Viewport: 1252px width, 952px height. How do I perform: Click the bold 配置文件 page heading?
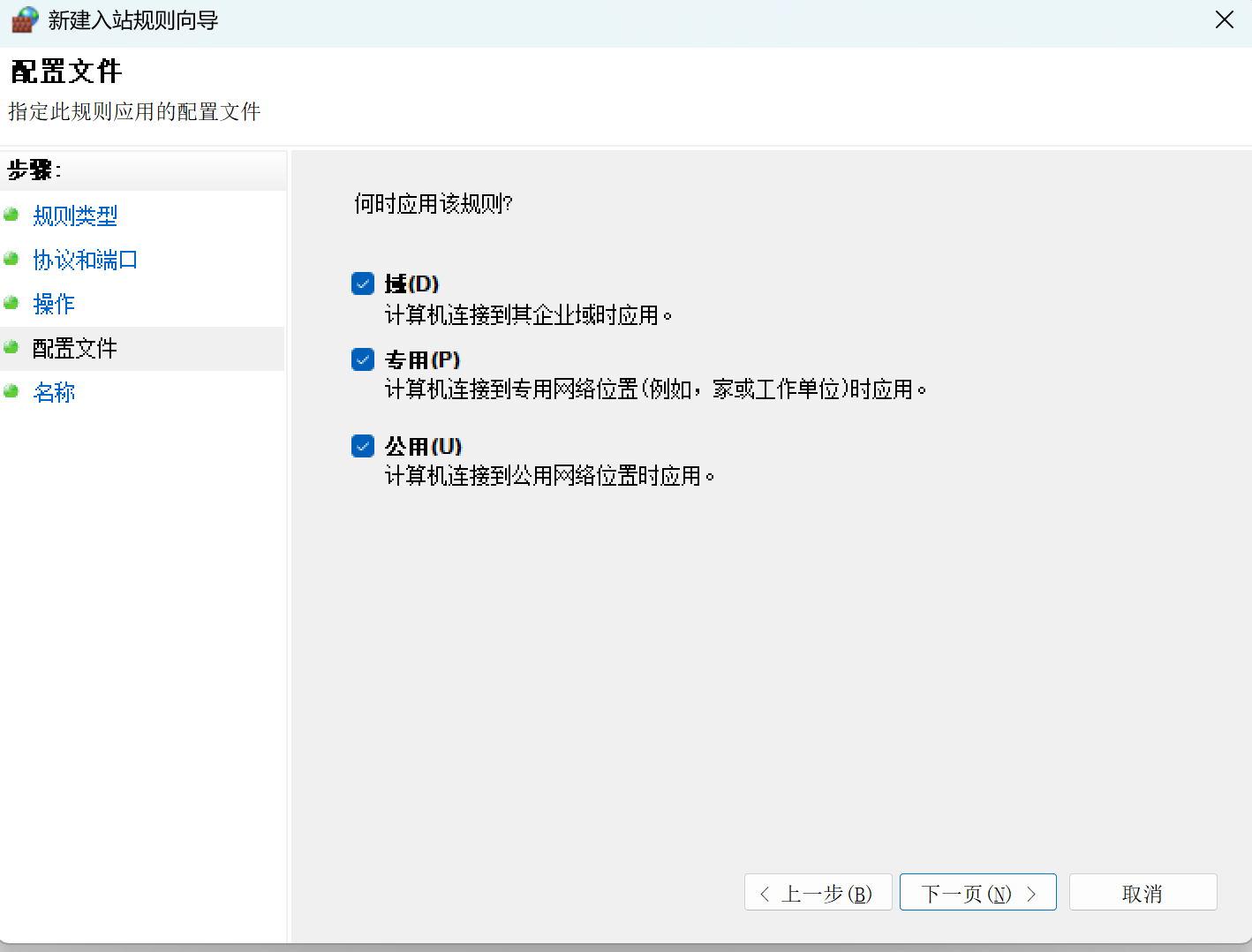(66, 72)
